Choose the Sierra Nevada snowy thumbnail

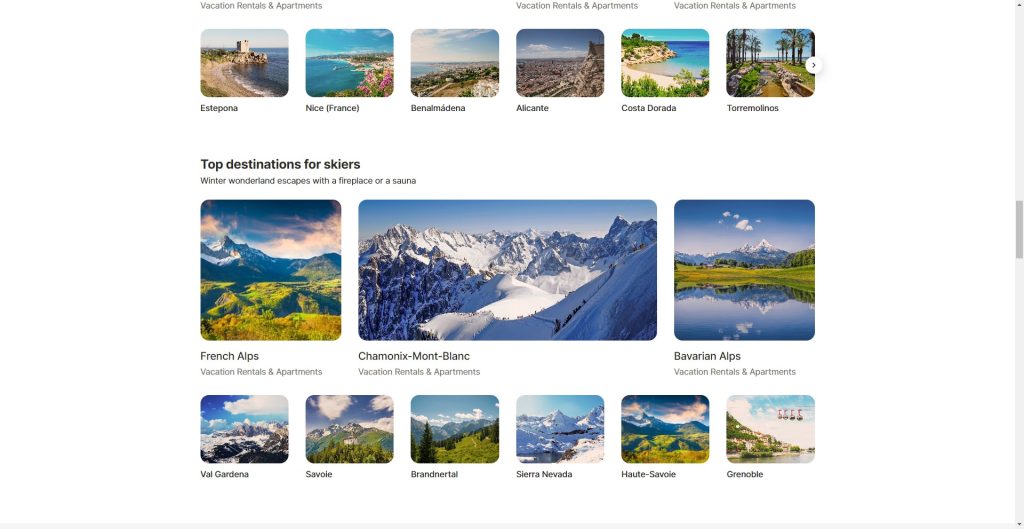560,429
